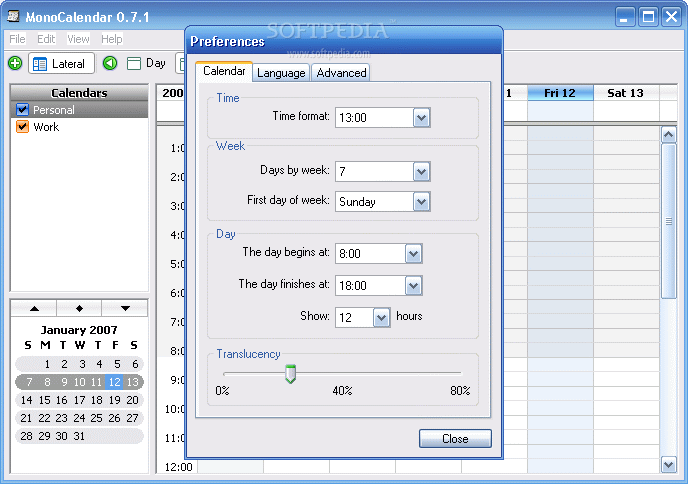The image size is (688, 484).
Task: Open the Help menu
Action: pyautogui.click(x=111, y=39)
